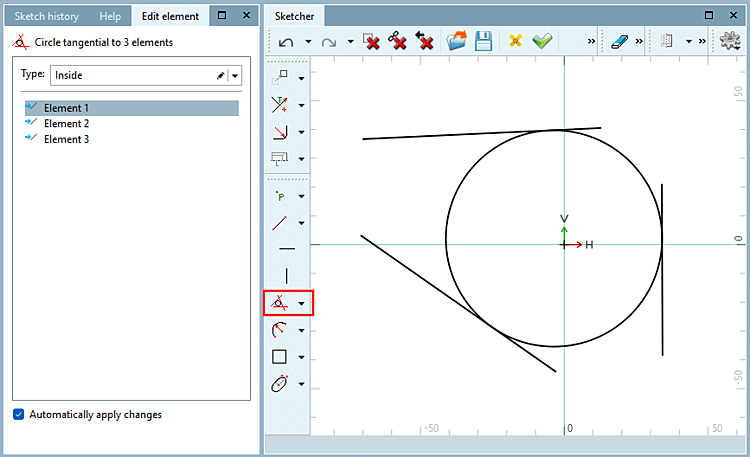The width and height of the screenshot is (750, 457).
Task: Open dropdown next to tangential circle tool
Action: [x=301, y=303]
